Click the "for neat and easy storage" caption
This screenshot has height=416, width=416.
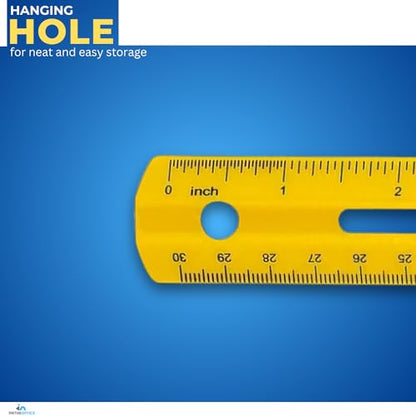(78, 53)
